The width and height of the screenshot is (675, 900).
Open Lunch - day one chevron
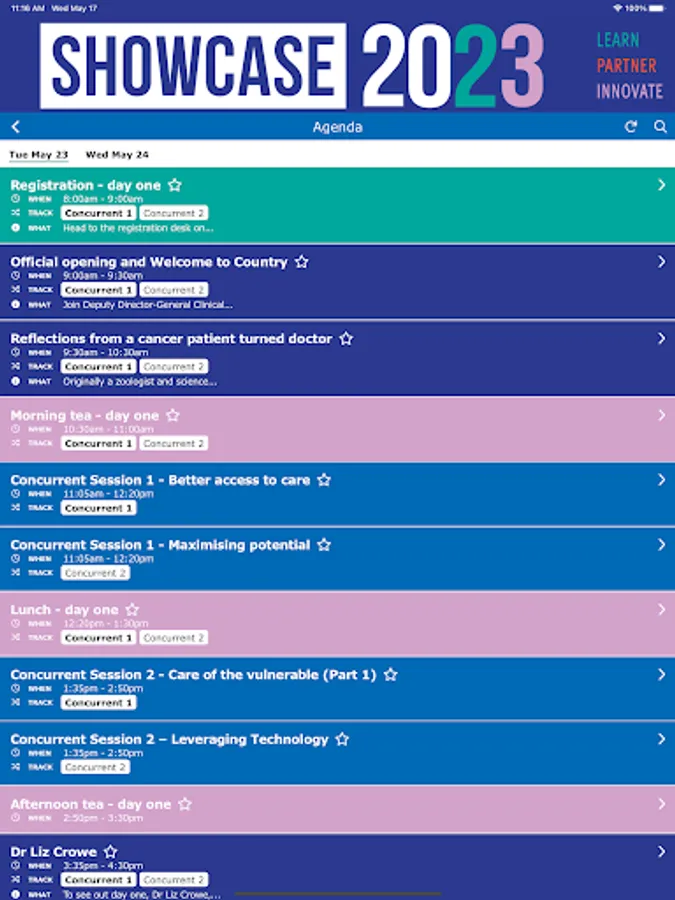coord(661,610)
